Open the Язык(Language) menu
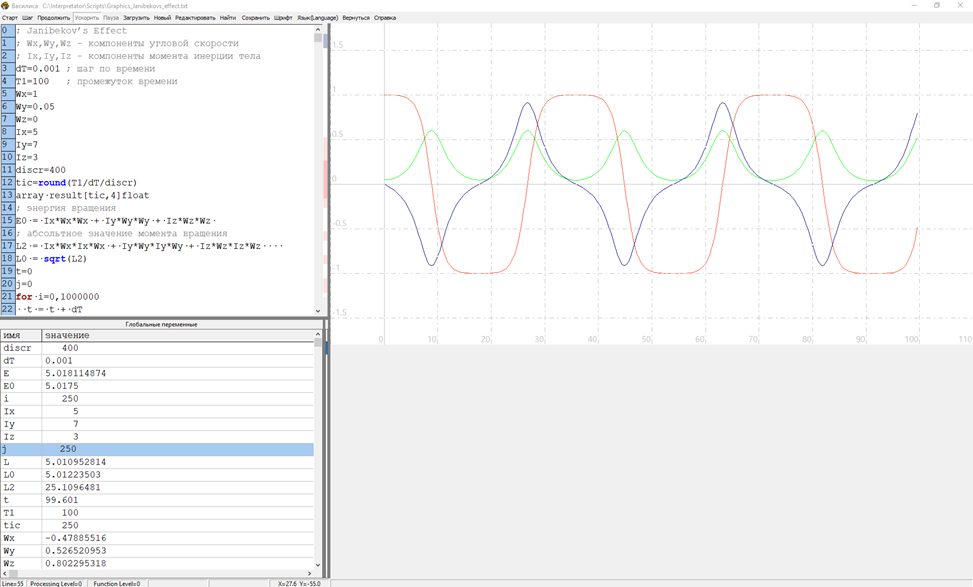 pos(317,18)
